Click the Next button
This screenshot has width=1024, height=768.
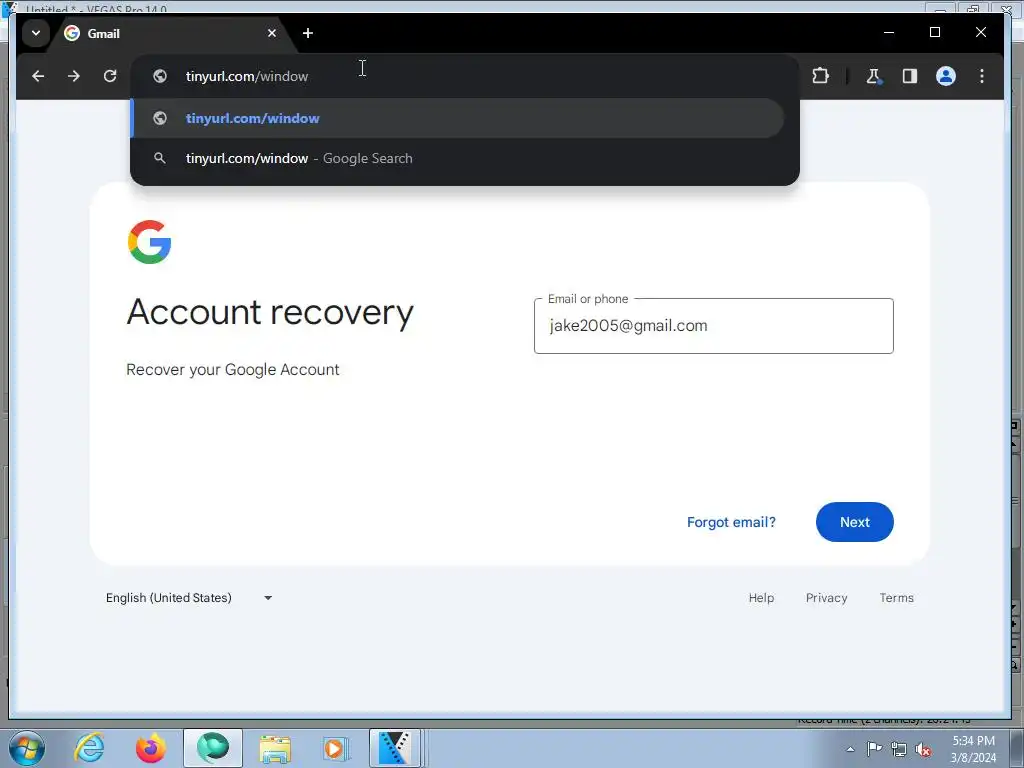point(854,522)
